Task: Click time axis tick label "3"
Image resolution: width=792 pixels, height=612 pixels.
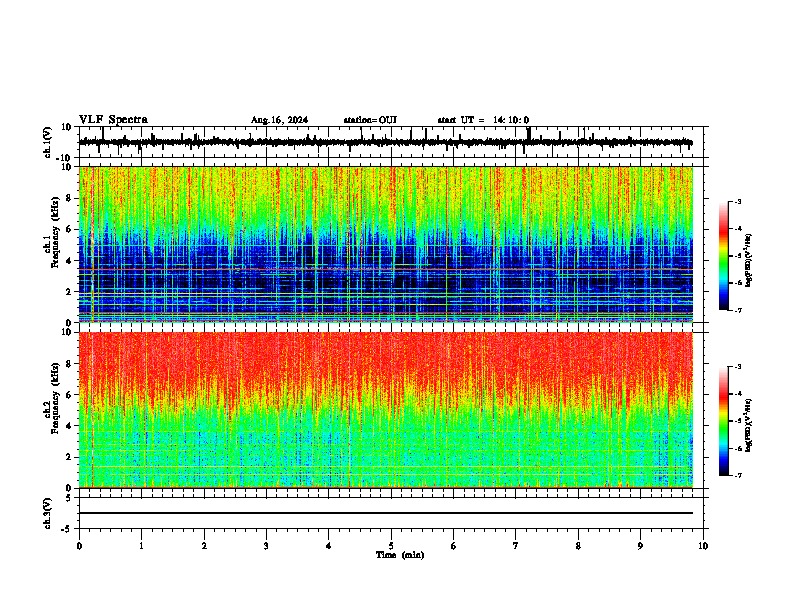Action: click(266, 546)
